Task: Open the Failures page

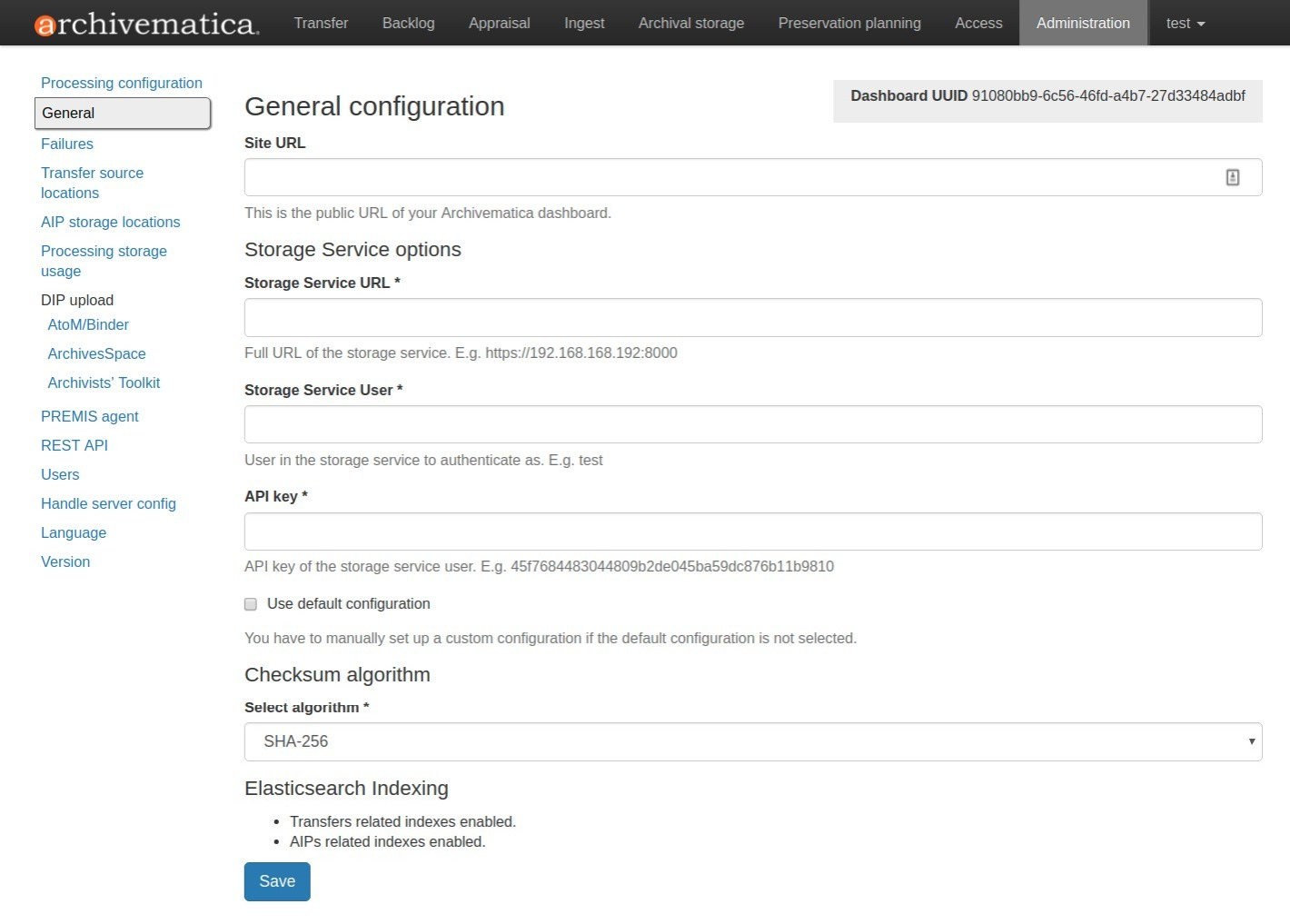Action: 66,144
